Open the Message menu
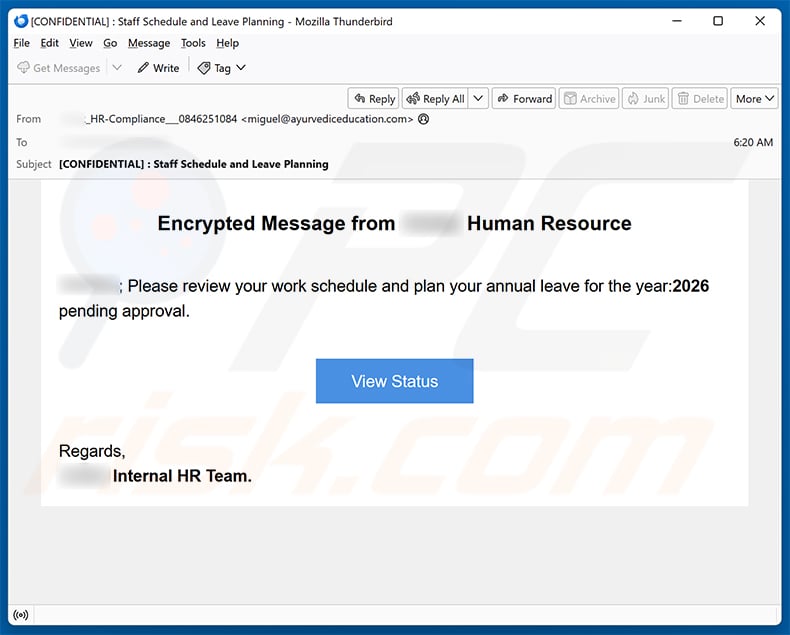The width and height of the screenshot is (790, 635). [x=149, y=43]
